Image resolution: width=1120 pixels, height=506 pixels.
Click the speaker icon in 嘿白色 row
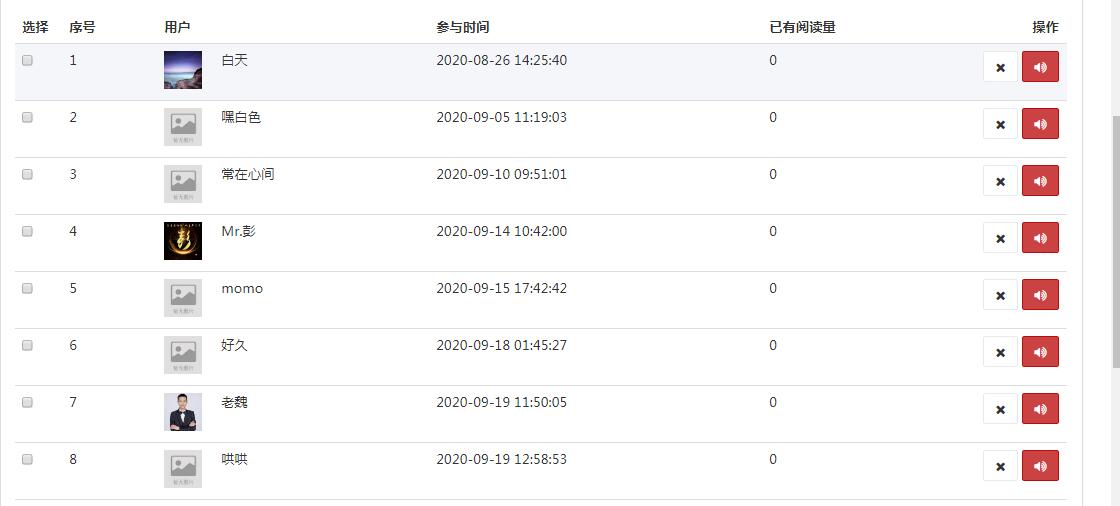[1040, 124]
